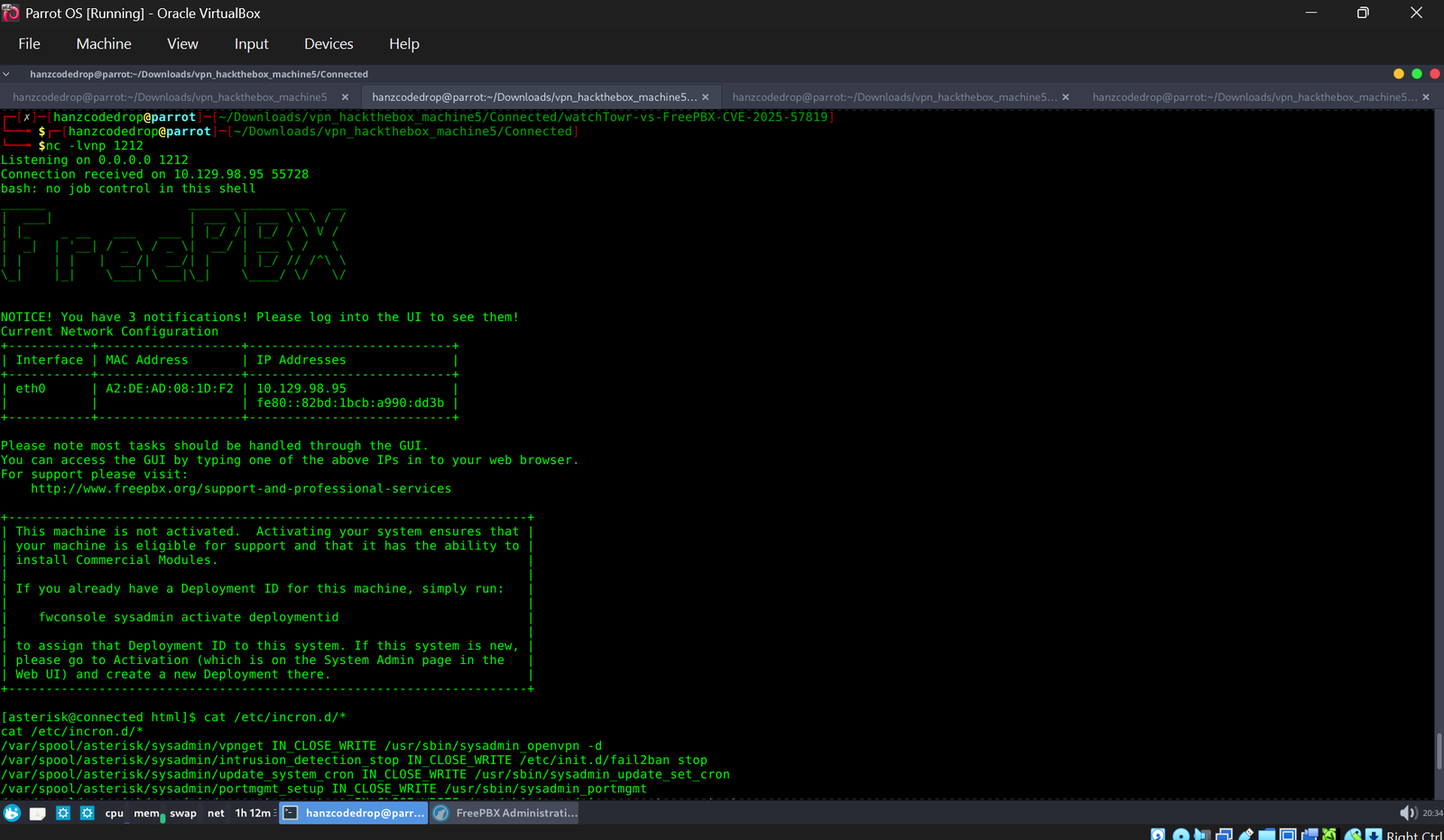Image resolution: width=1444 pixels, height=840 pixels.
Task: Click the cpu monitor in the panel
Action: click(x=114, y=813)
